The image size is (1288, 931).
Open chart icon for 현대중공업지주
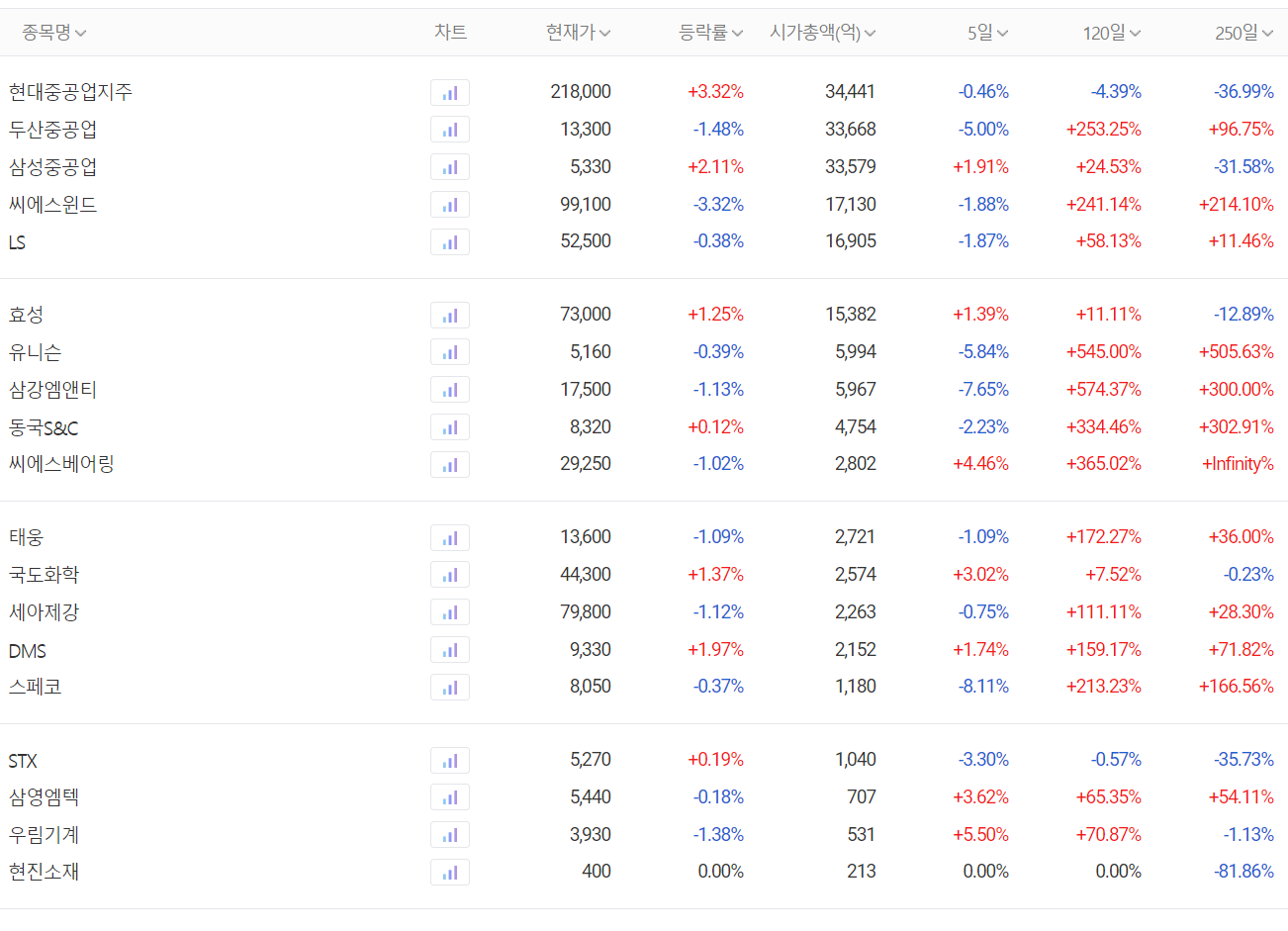pyautogui.click(x=450, y=93)
